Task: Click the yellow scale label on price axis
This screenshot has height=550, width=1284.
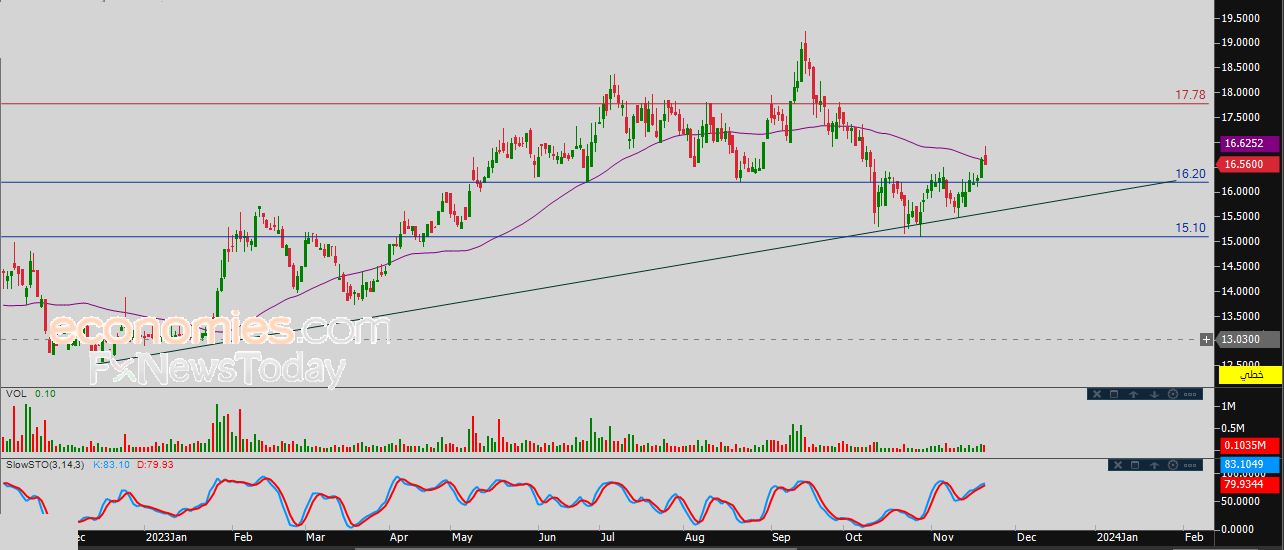Action: coord(1250,374)
